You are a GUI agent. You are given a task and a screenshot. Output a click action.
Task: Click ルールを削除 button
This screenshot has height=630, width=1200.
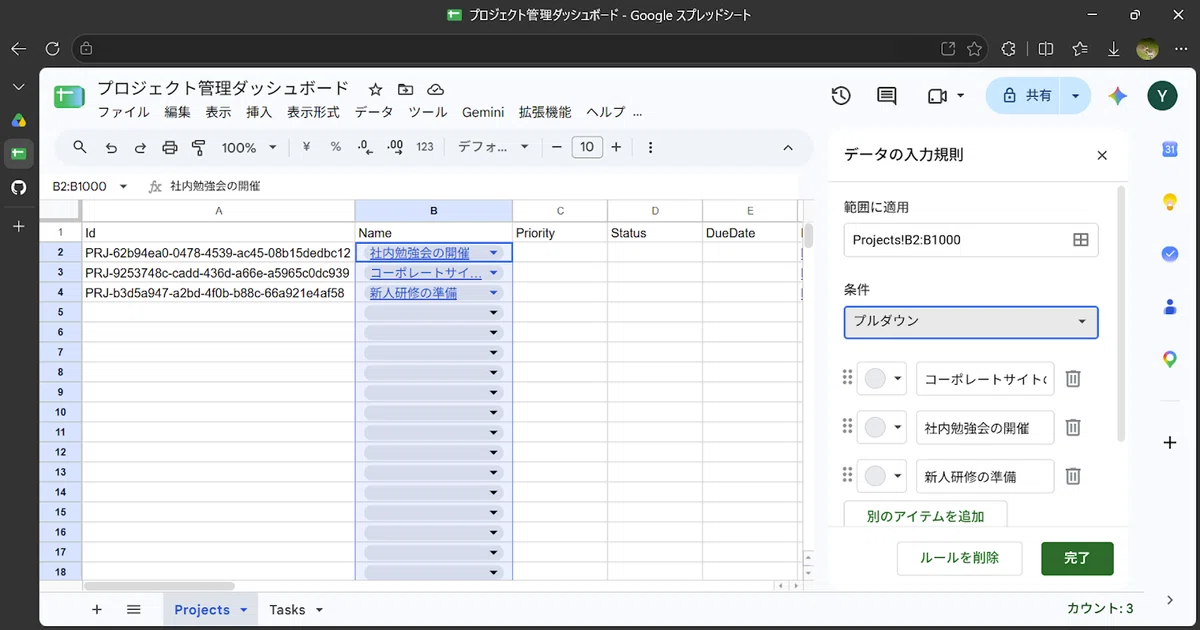[x=959, y=558]
